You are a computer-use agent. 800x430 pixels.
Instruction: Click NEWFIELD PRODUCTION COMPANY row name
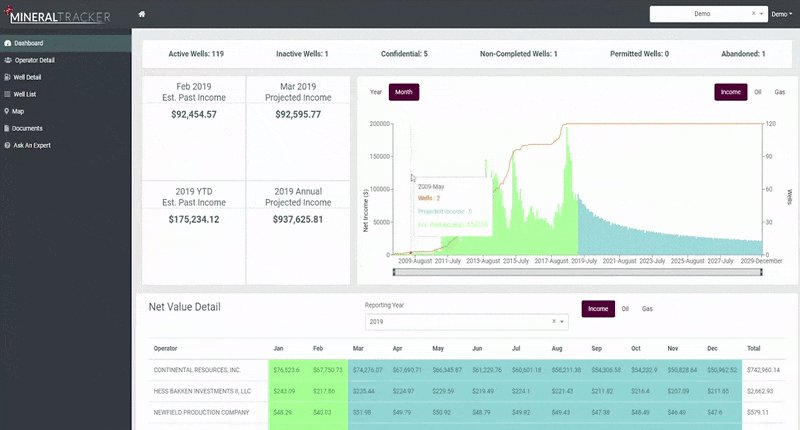(x=201, y=413)
